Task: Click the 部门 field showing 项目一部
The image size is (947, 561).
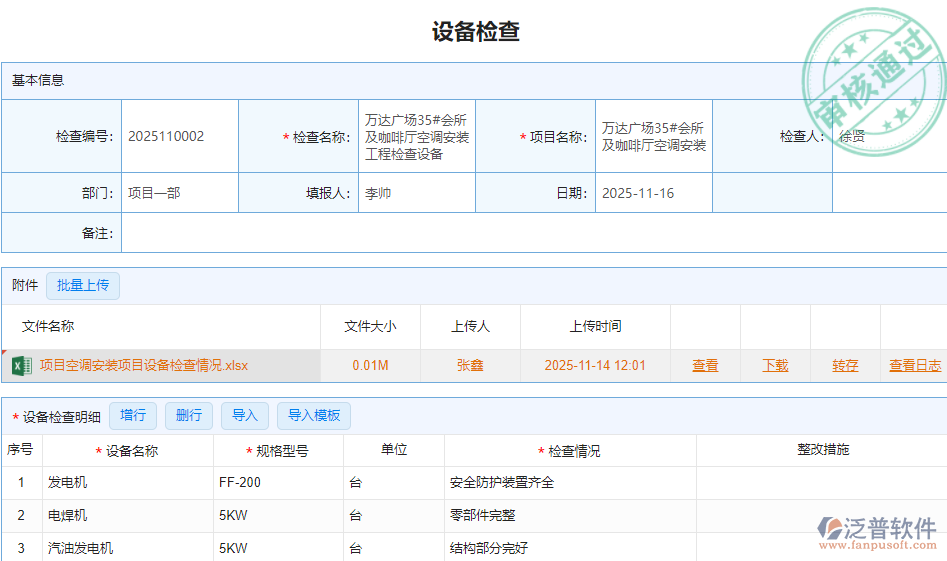Action: point(179,194)
